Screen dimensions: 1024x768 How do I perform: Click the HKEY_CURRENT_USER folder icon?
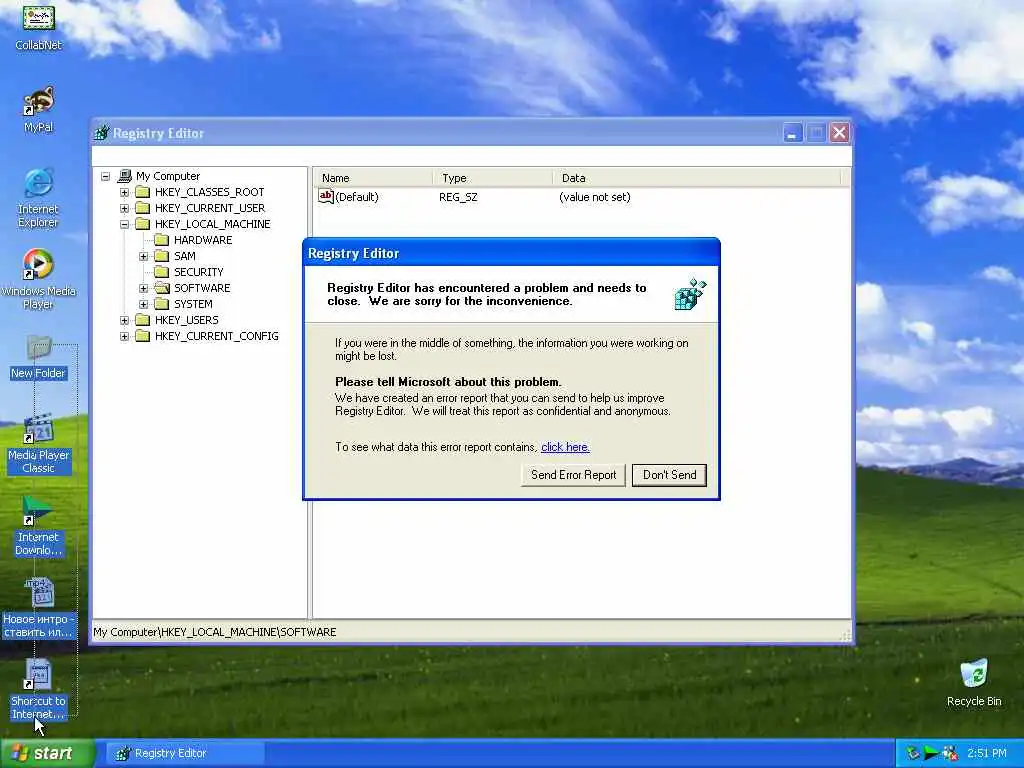click(x=142, y=208)
